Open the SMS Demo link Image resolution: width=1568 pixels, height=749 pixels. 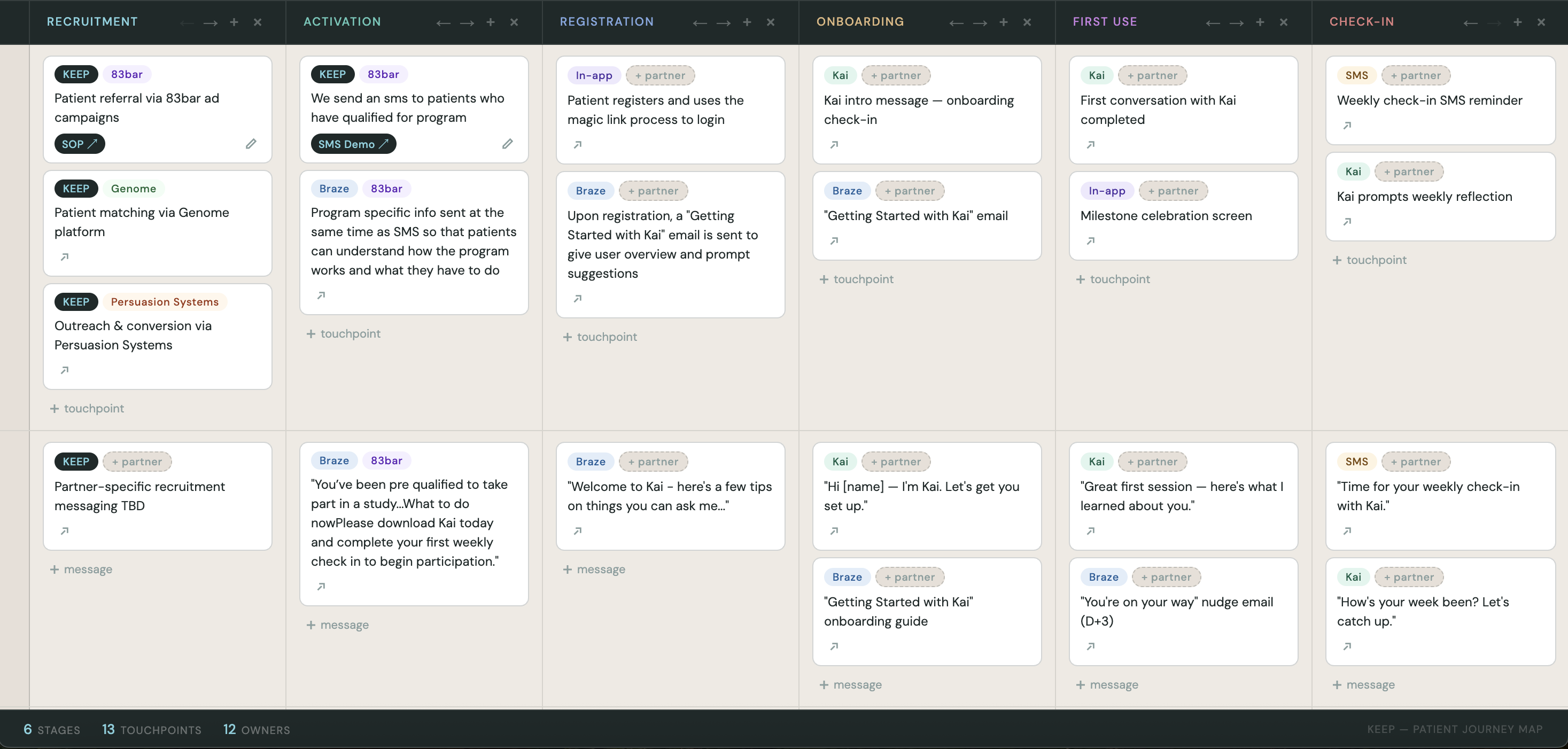[353, 144]
